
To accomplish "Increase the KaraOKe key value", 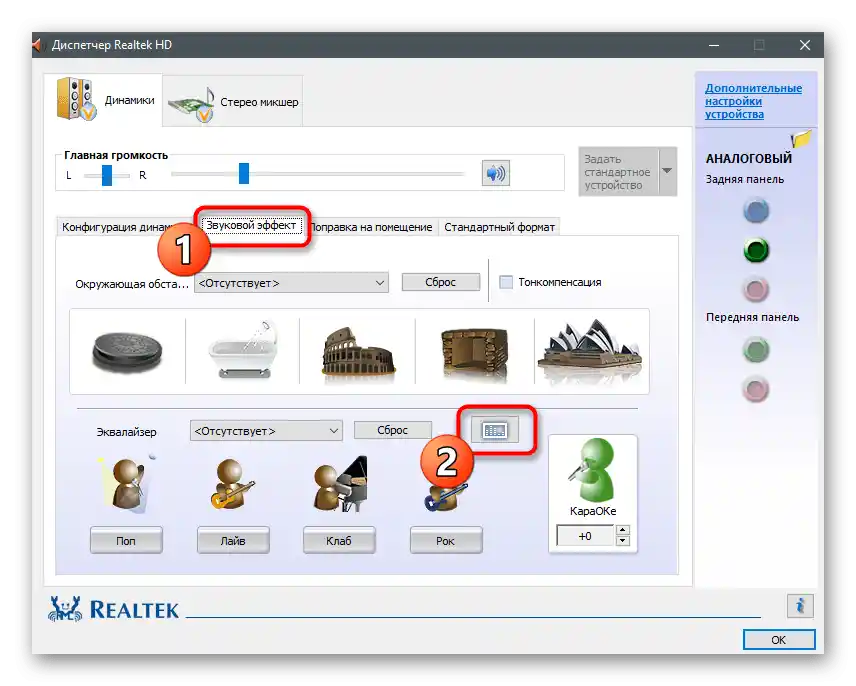I will pyautogui.click(x=622, y=529).
